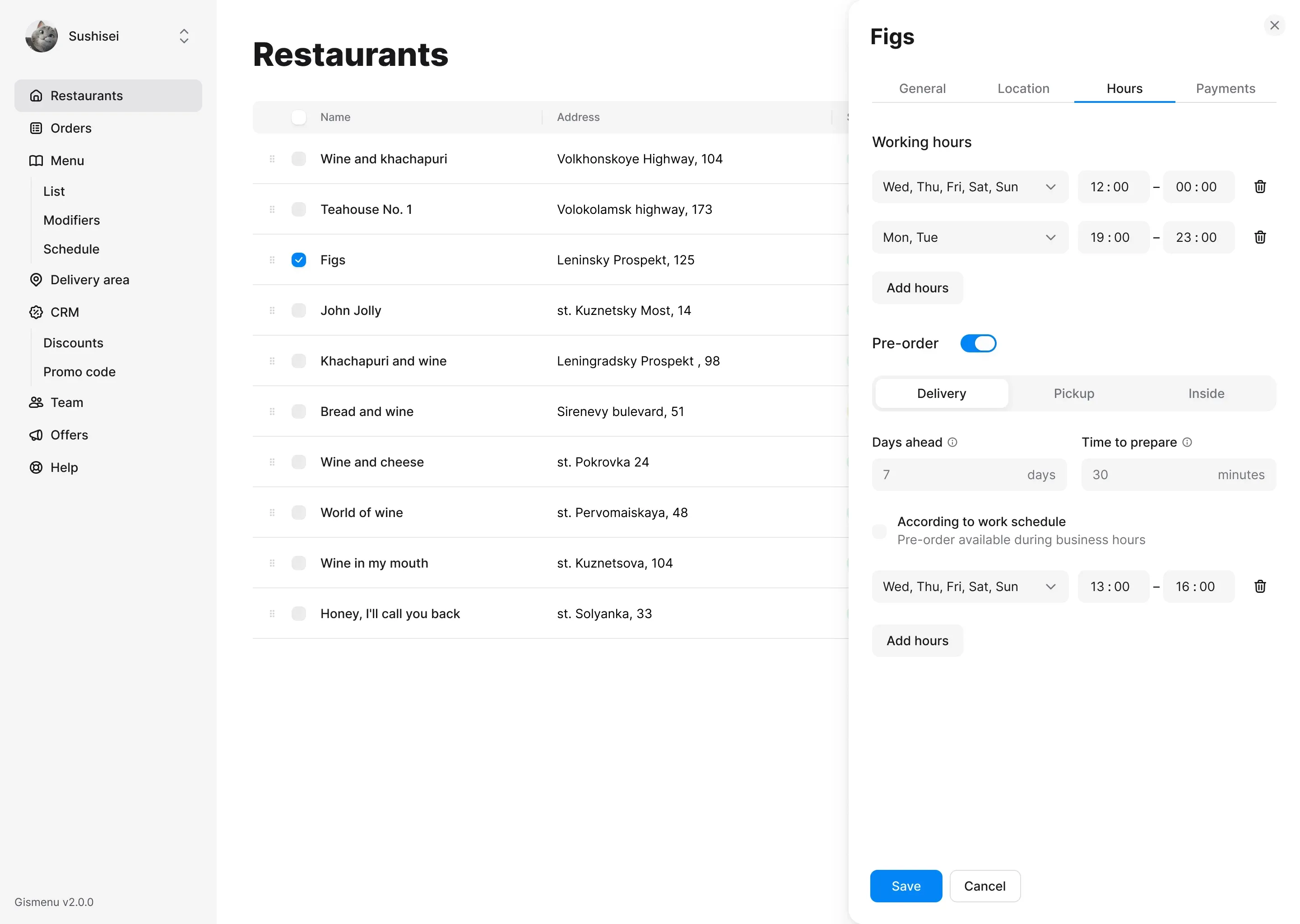1300x924 pixels.
Task: Click the drag handle for World of wine
Action: click(x=272, y=513)
